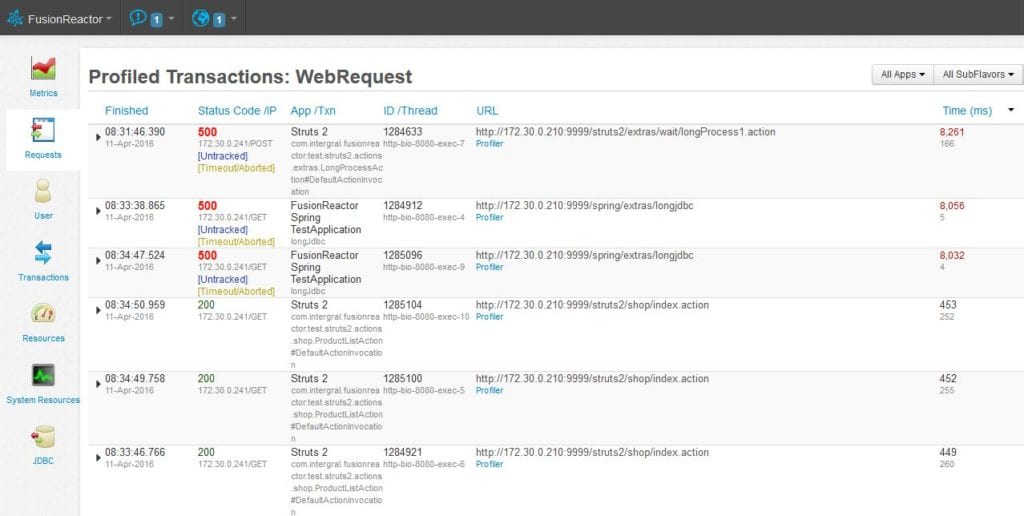Click request ID 1285096

click(402, 255)
